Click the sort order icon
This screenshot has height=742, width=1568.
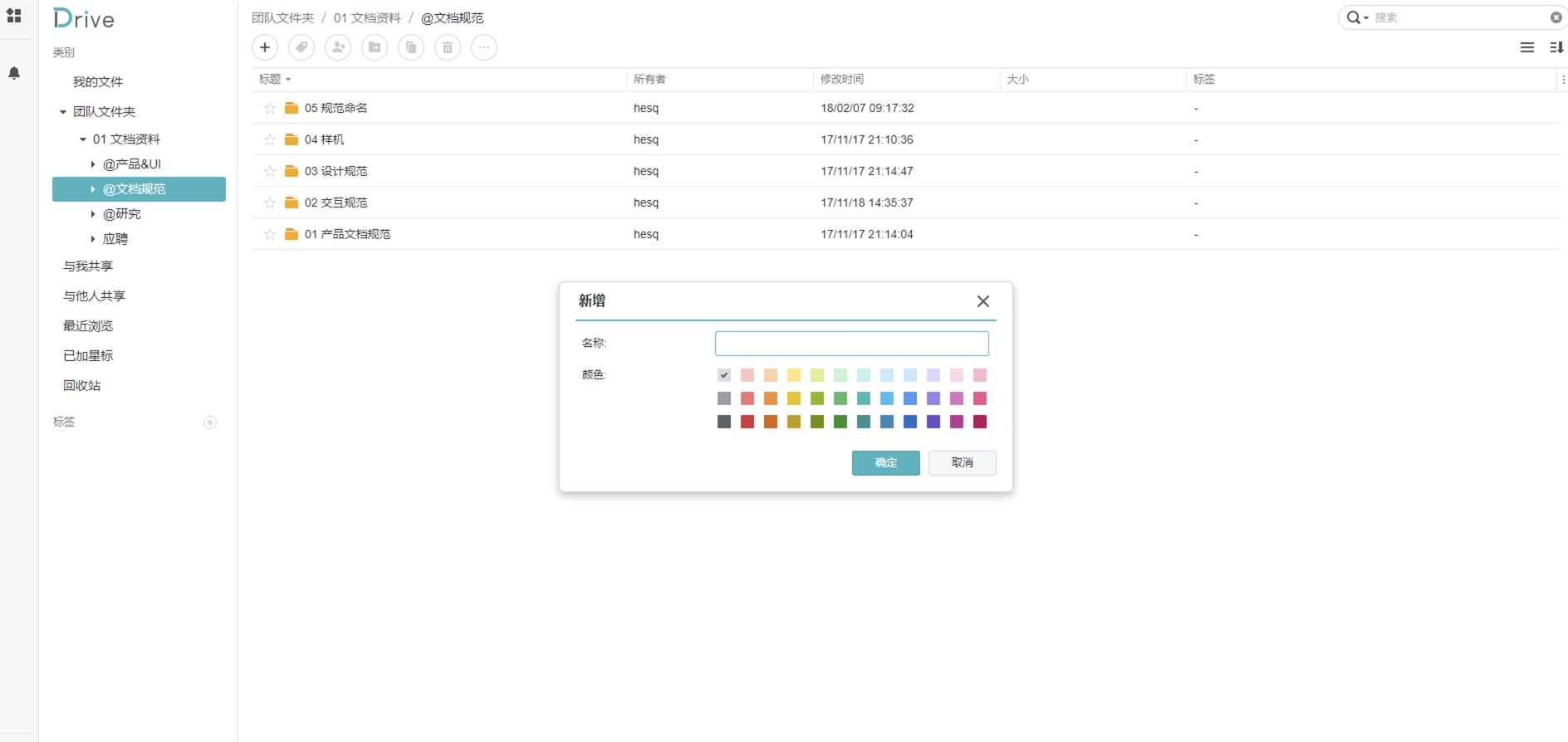pyautogui.click(x=1556, y=47)
